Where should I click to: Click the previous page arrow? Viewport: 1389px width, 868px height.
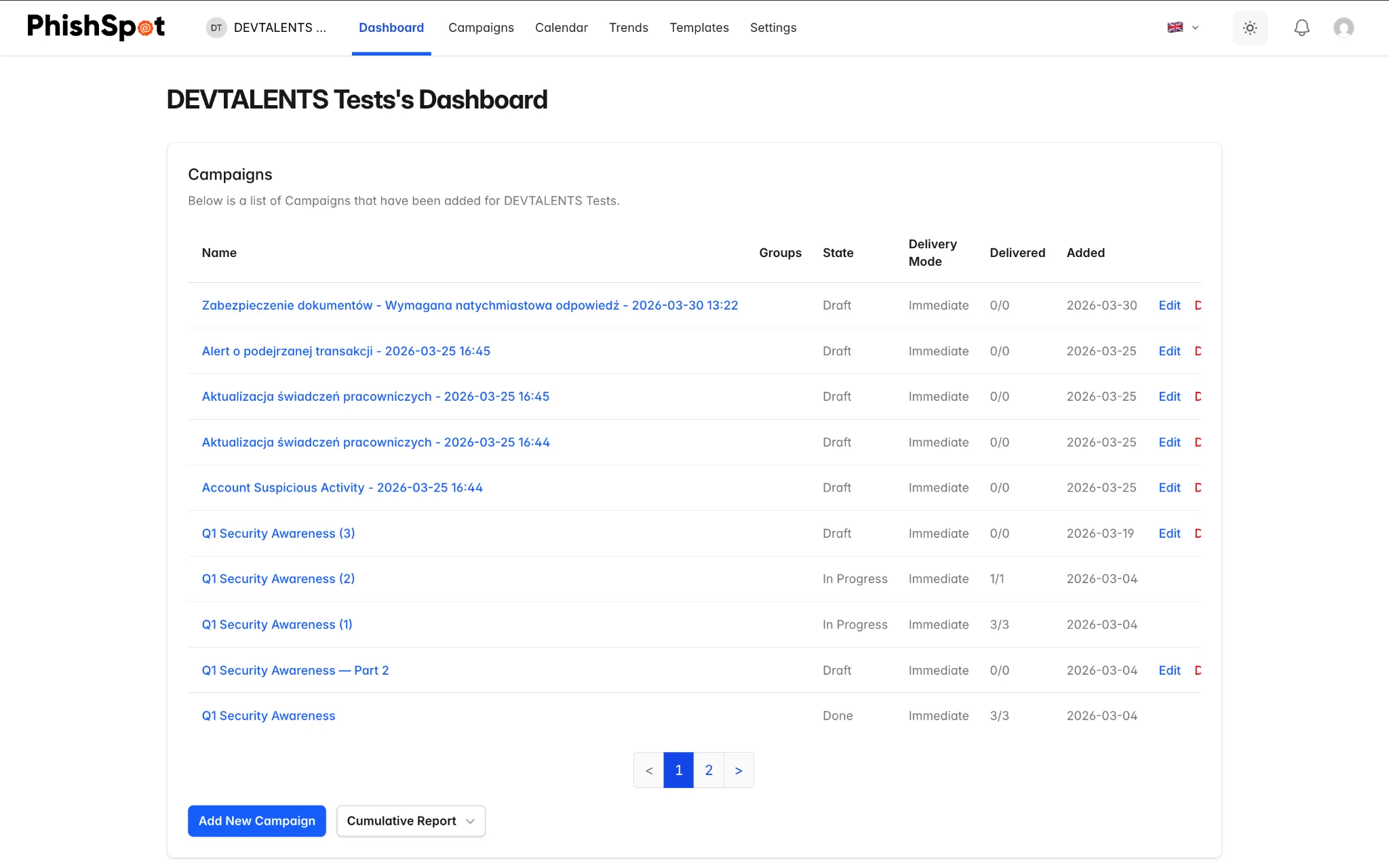pyautogui.click(x=649, y=770)
